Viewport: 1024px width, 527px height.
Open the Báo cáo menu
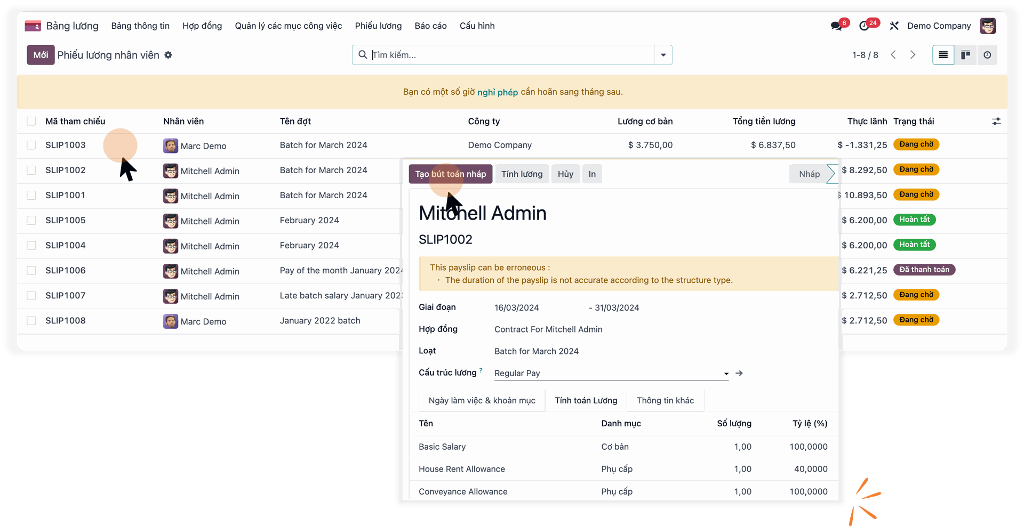point(430,26)
